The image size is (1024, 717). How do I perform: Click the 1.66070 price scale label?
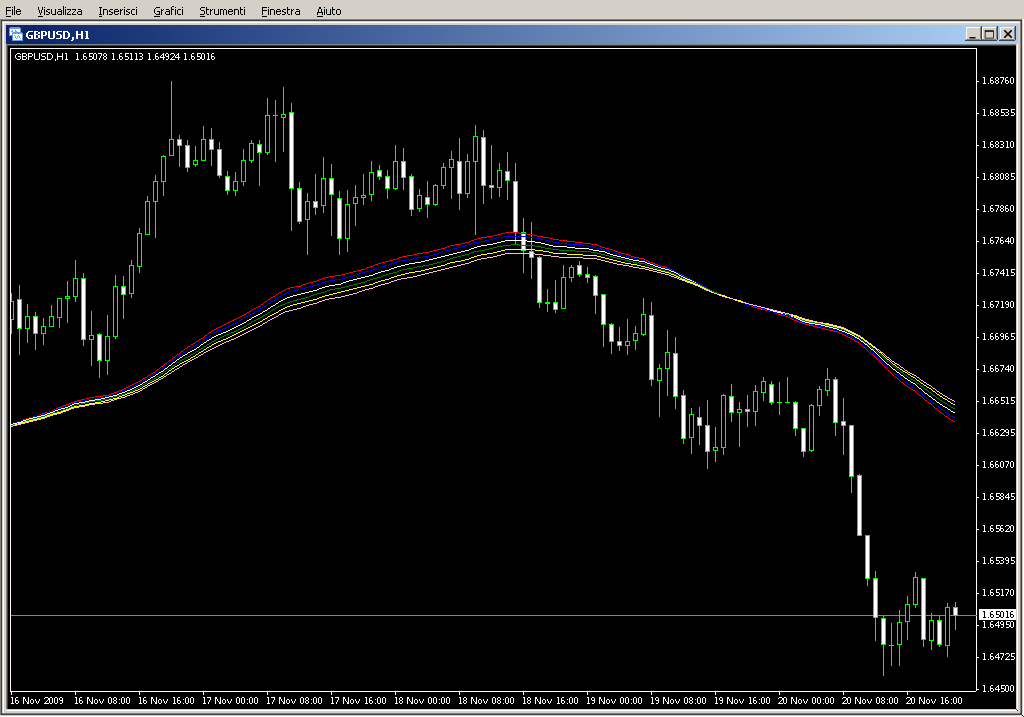[999, 465]
